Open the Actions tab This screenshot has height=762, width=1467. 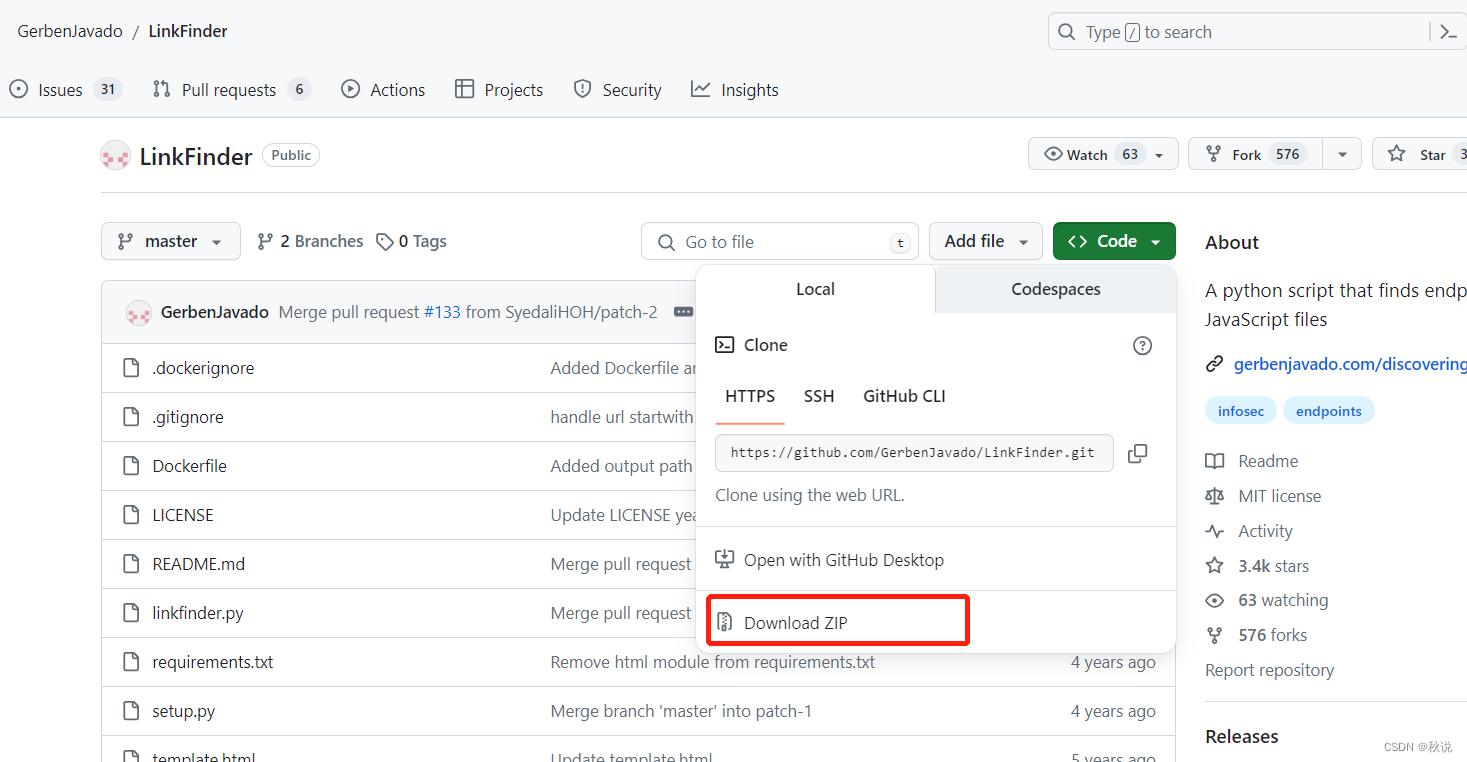[x=383, y=90]
